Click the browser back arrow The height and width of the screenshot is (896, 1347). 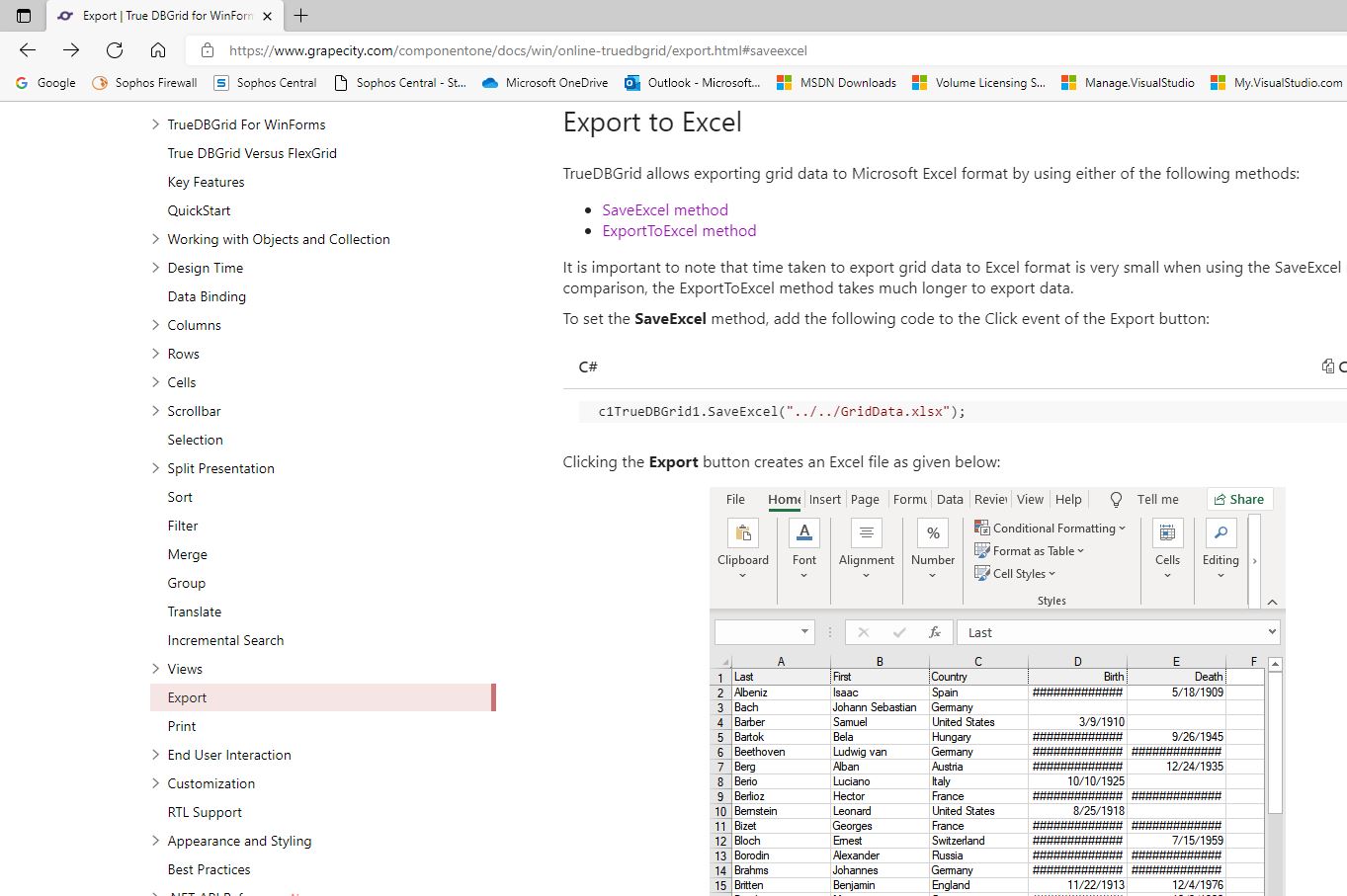[28, 50]
